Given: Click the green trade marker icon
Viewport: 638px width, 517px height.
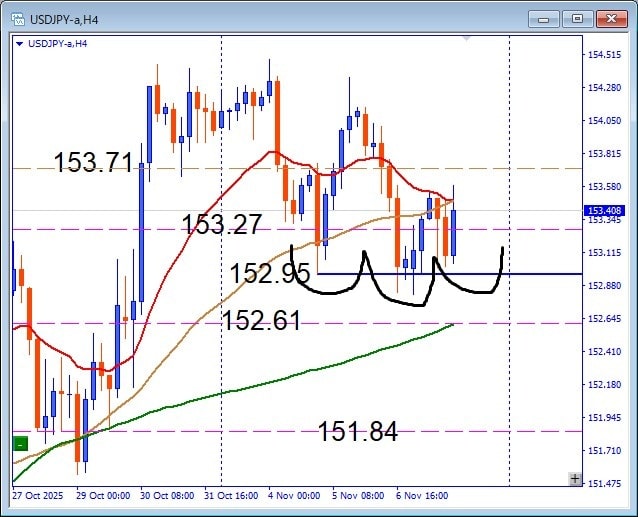Looking at the screenshot, I should point(20,444).
